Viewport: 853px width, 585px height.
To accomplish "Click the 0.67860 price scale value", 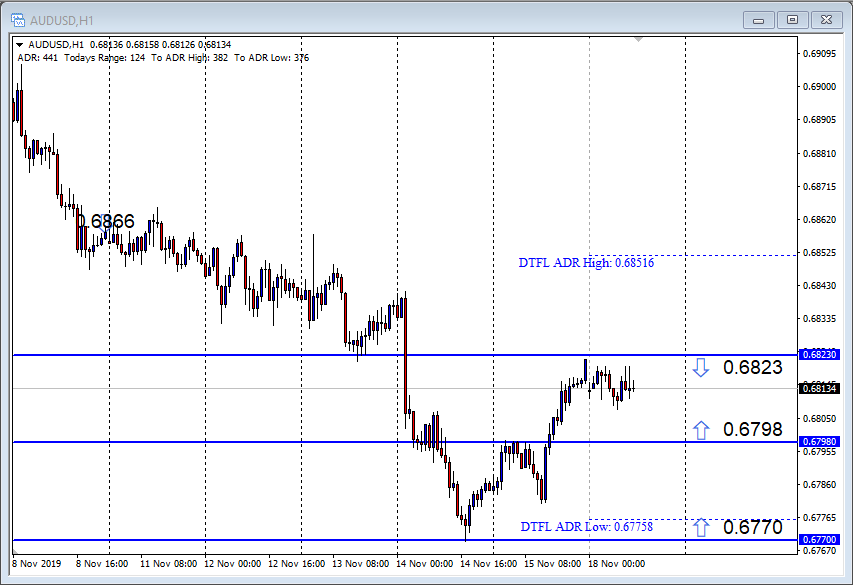I will click(x=819, y=484).
